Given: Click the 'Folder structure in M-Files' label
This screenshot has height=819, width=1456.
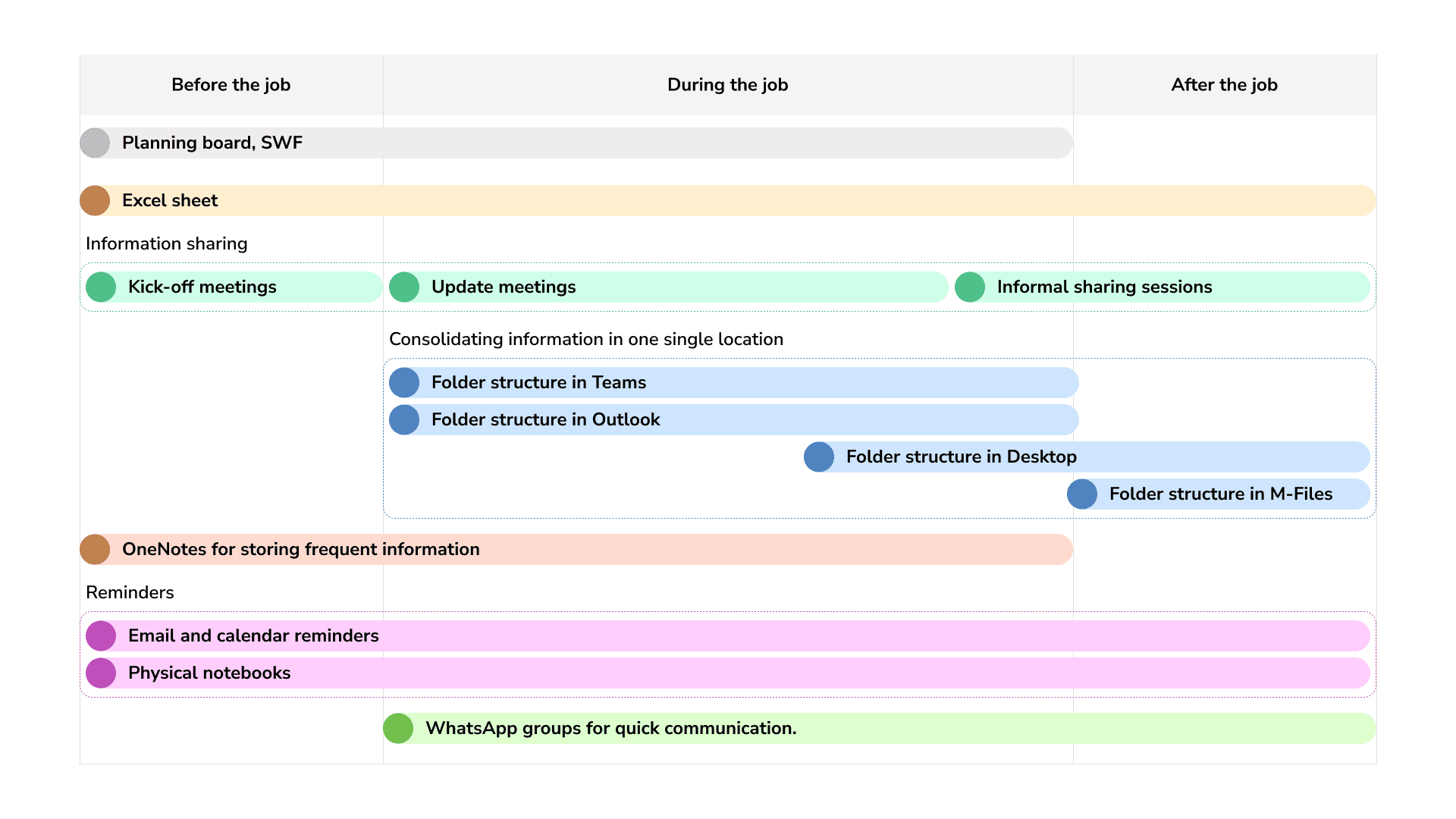Looking at the screenshot, I should pyautogui.click(x=1221, y=494).
